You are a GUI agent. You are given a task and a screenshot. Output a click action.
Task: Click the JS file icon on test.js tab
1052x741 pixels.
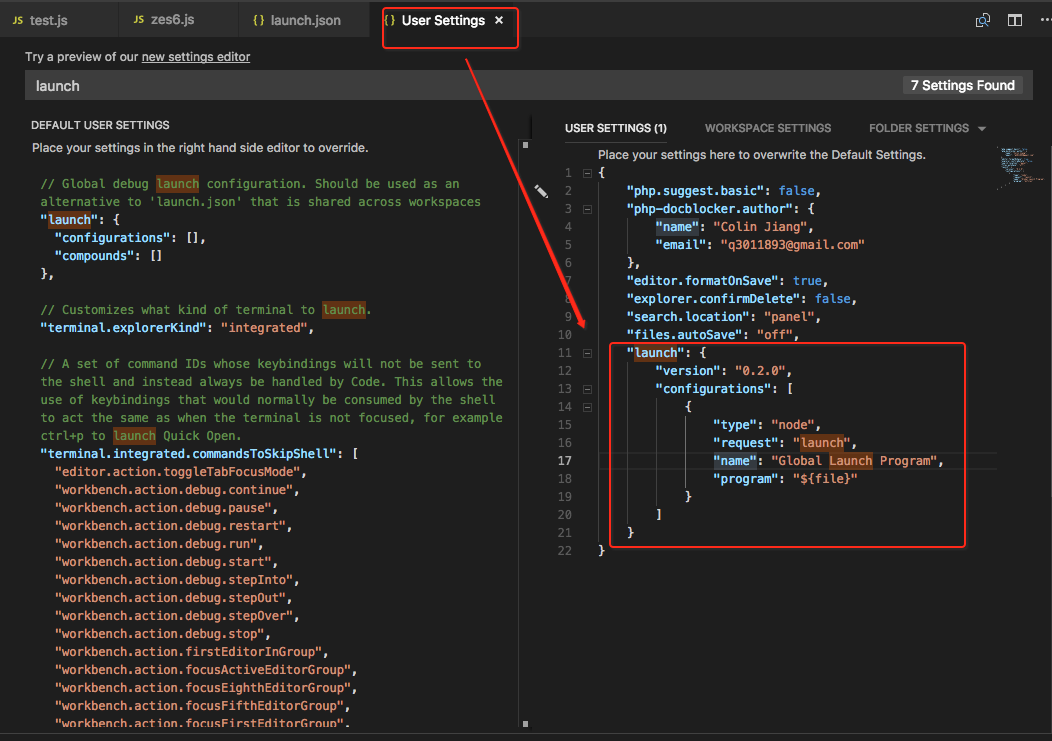17,21
